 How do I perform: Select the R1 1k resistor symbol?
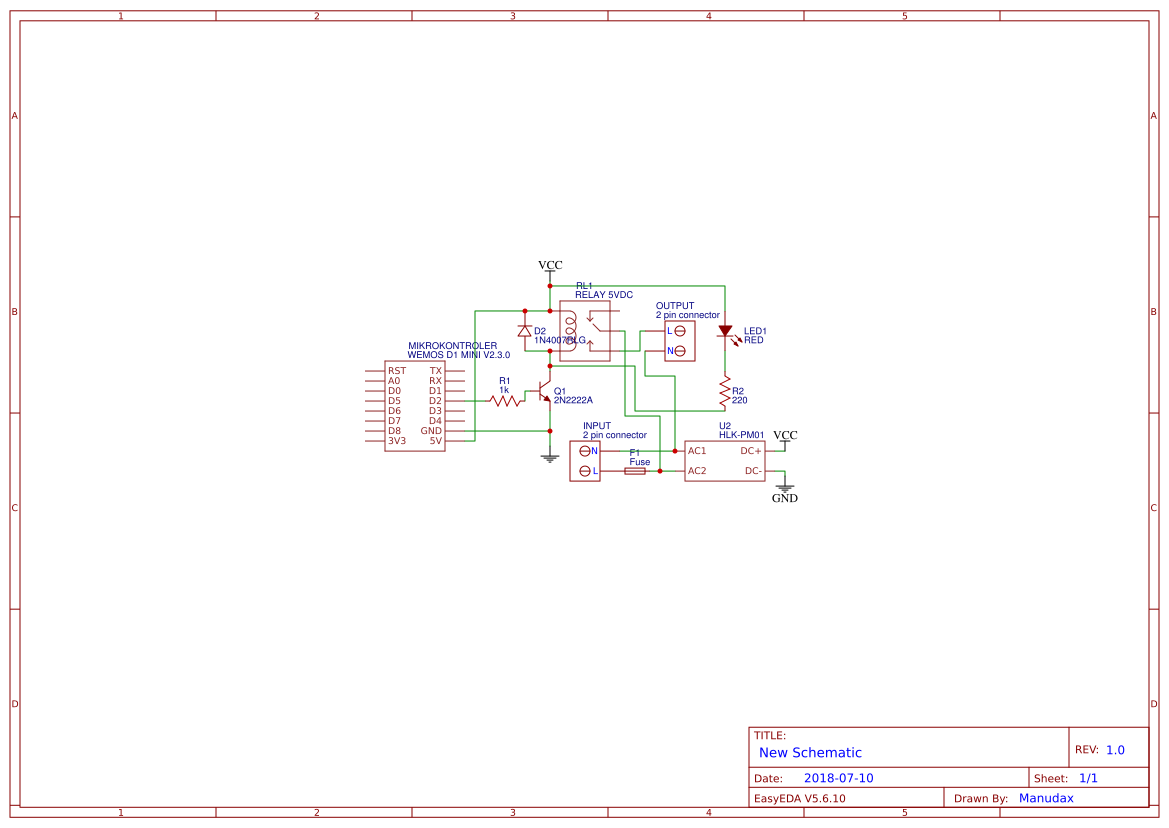(x=506, y=400)
